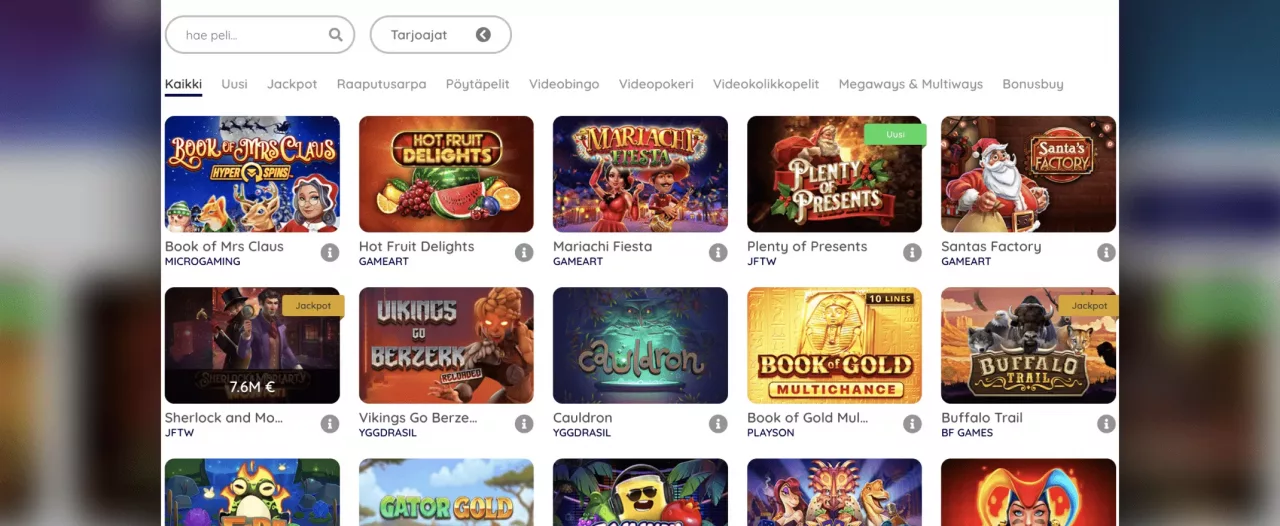This screenshot has height=526, width=1280.
Task: Launch Santa's Factory thumbnail
Action: point(1028,174)
